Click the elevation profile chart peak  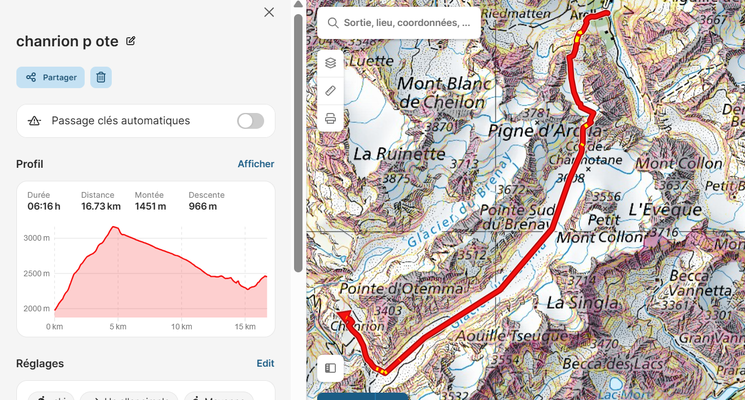pos(115,228)
